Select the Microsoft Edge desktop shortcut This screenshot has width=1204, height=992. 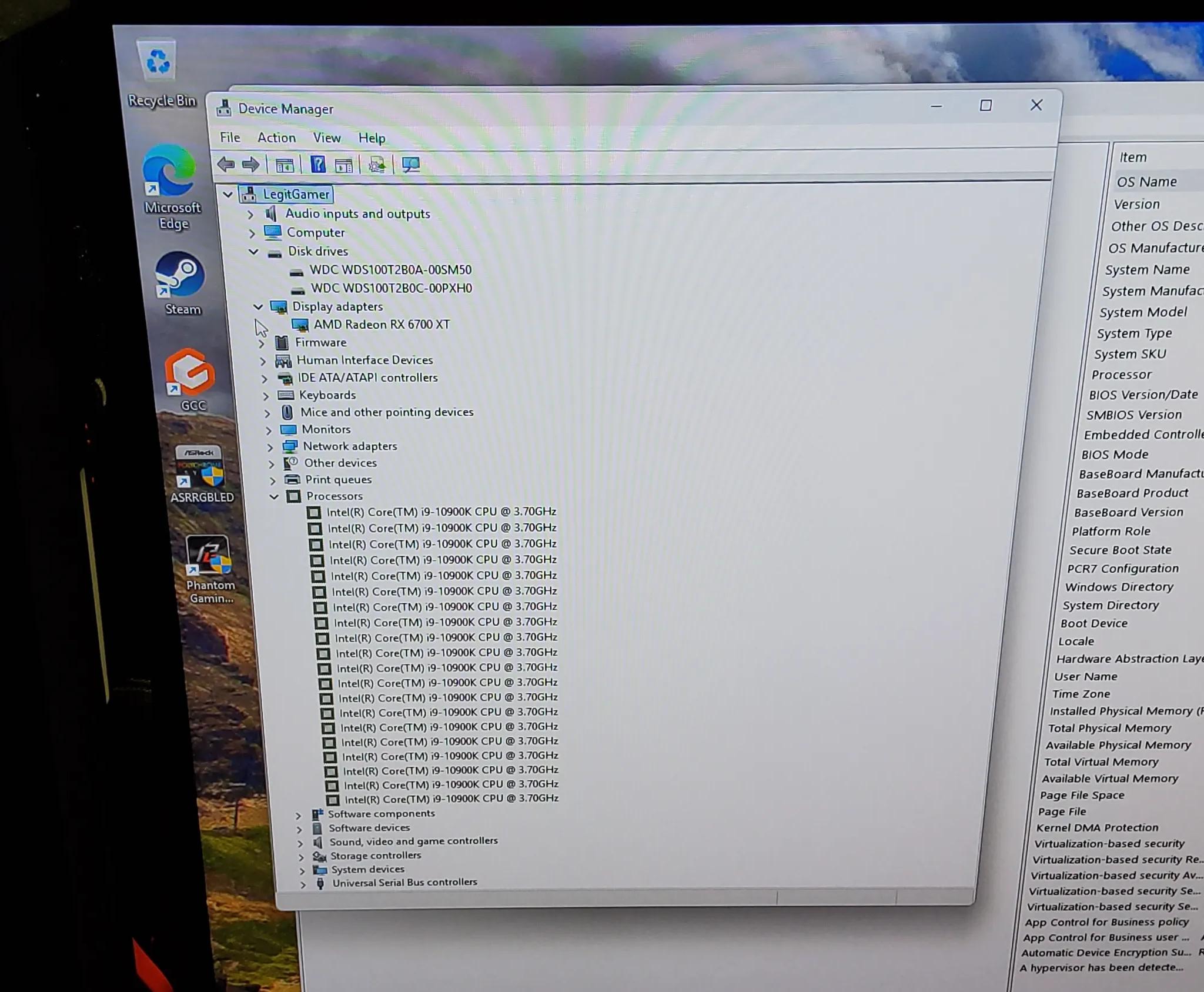(x=172, y=188)
